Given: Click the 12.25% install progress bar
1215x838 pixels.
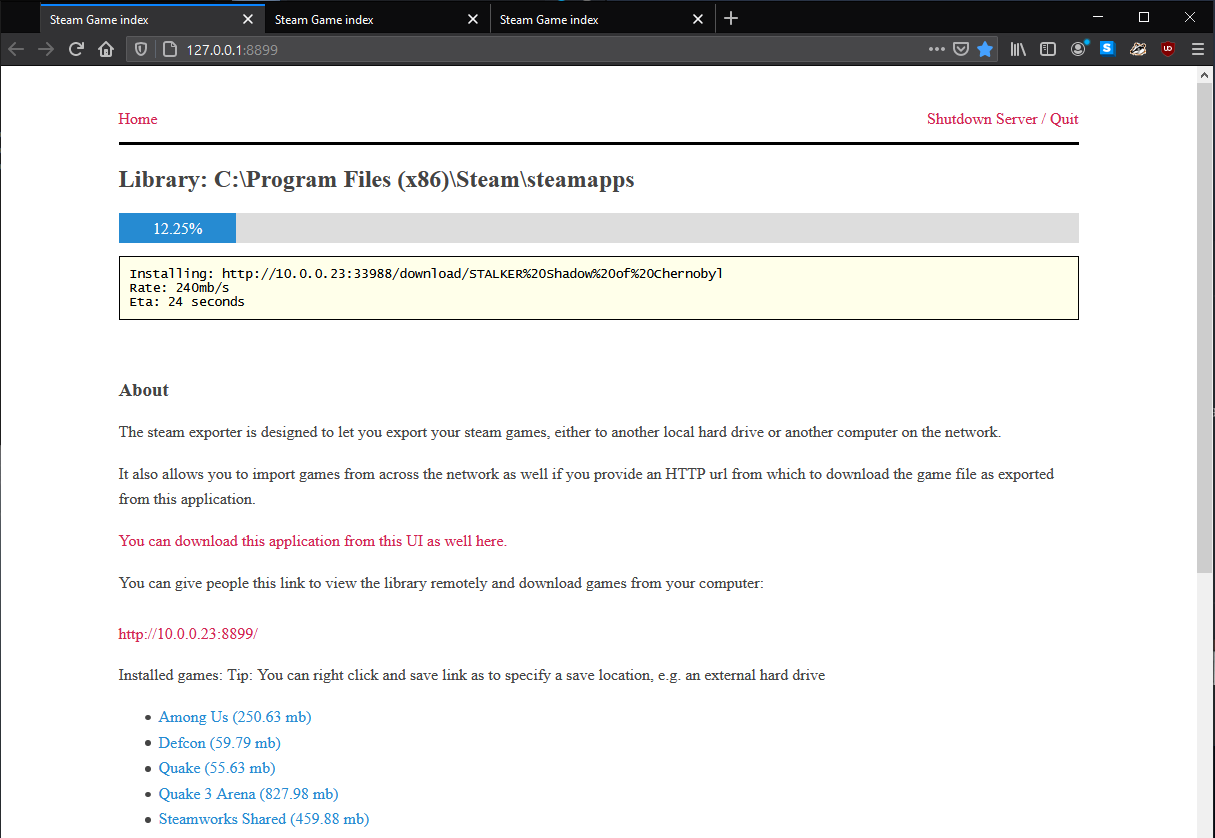Looking at the screenshot, I should point(598,228).
